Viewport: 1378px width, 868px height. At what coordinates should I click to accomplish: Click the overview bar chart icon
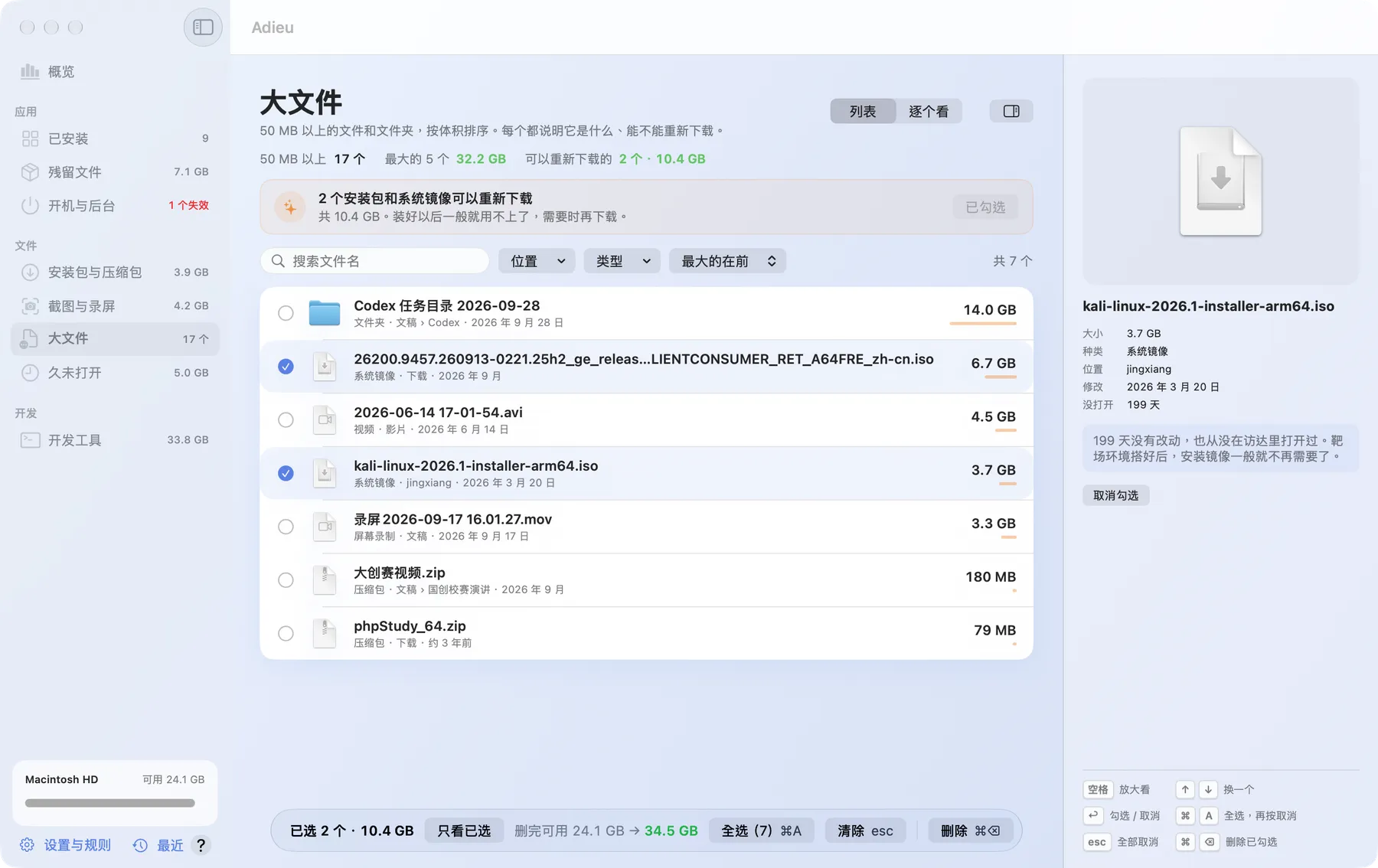[30, 71]
